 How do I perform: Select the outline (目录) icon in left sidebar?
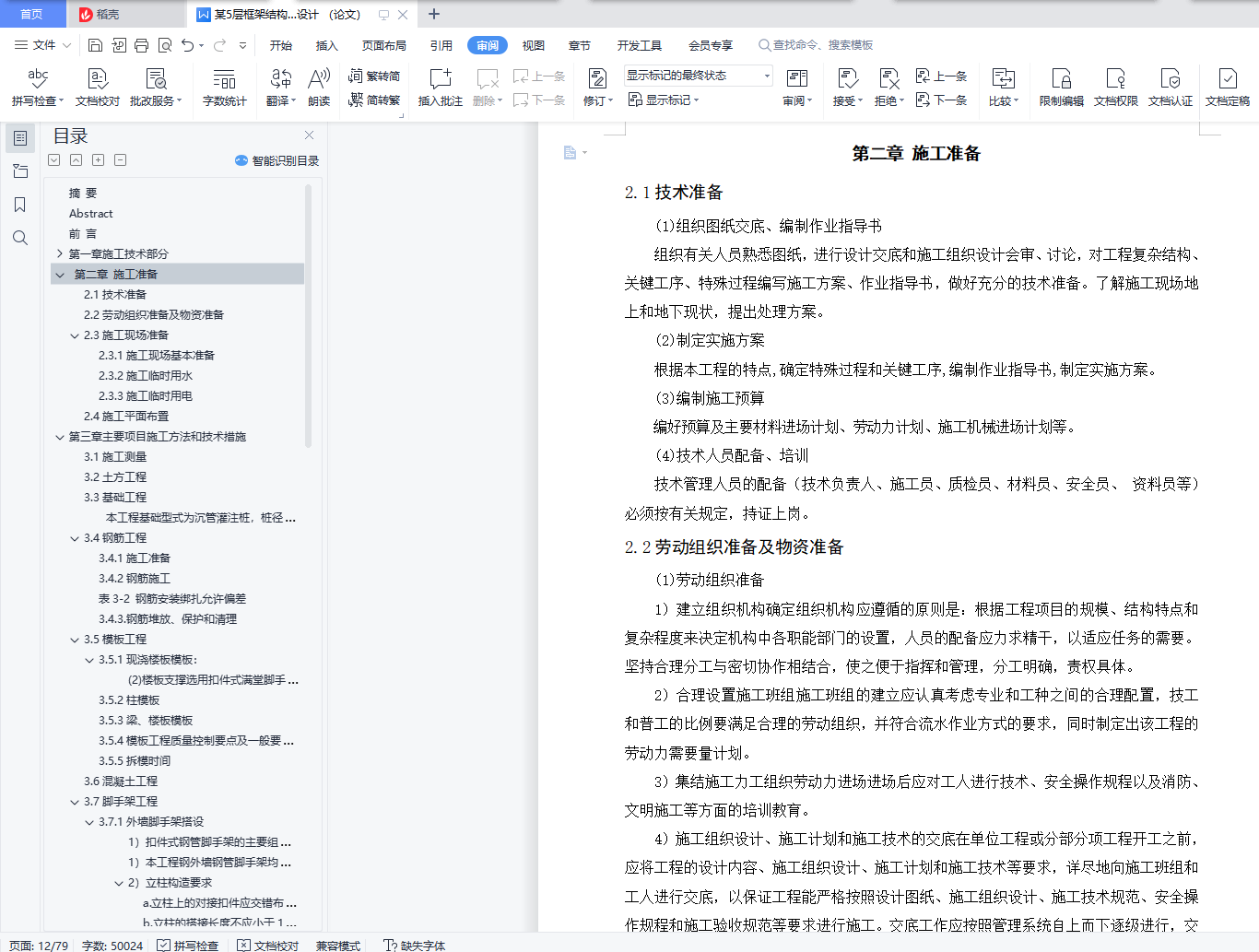[20, 138]
